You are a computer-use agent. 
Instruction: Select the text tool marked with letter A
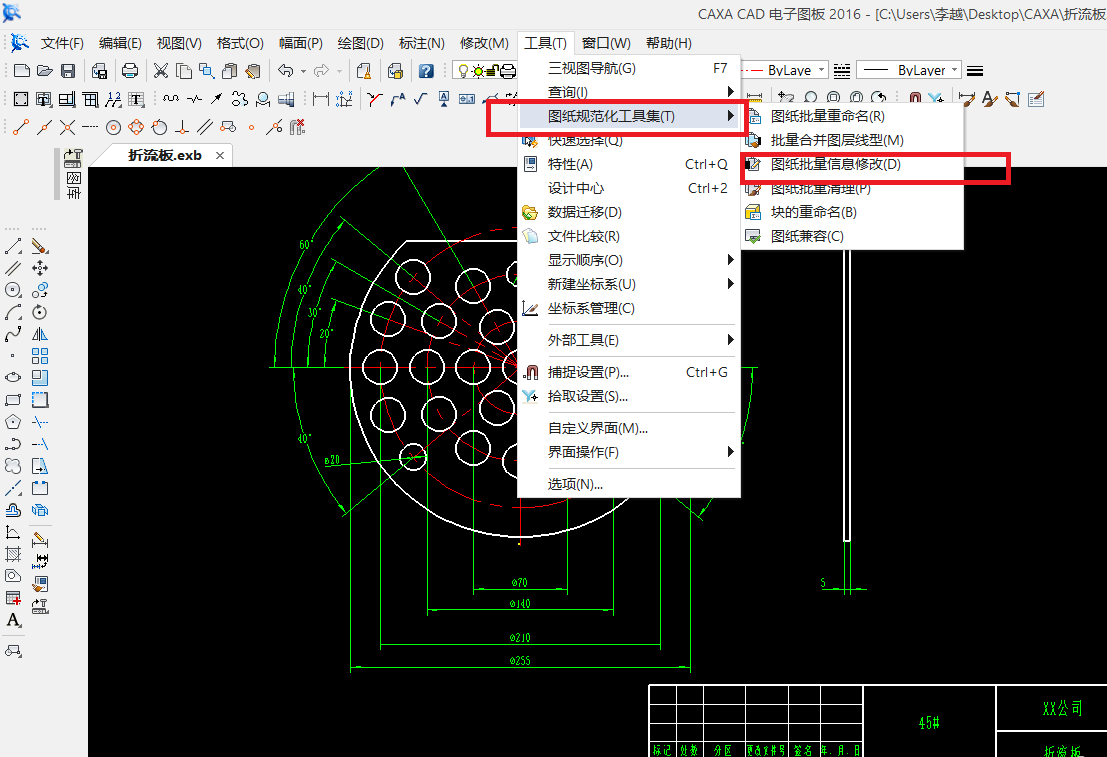pos(15,620)
